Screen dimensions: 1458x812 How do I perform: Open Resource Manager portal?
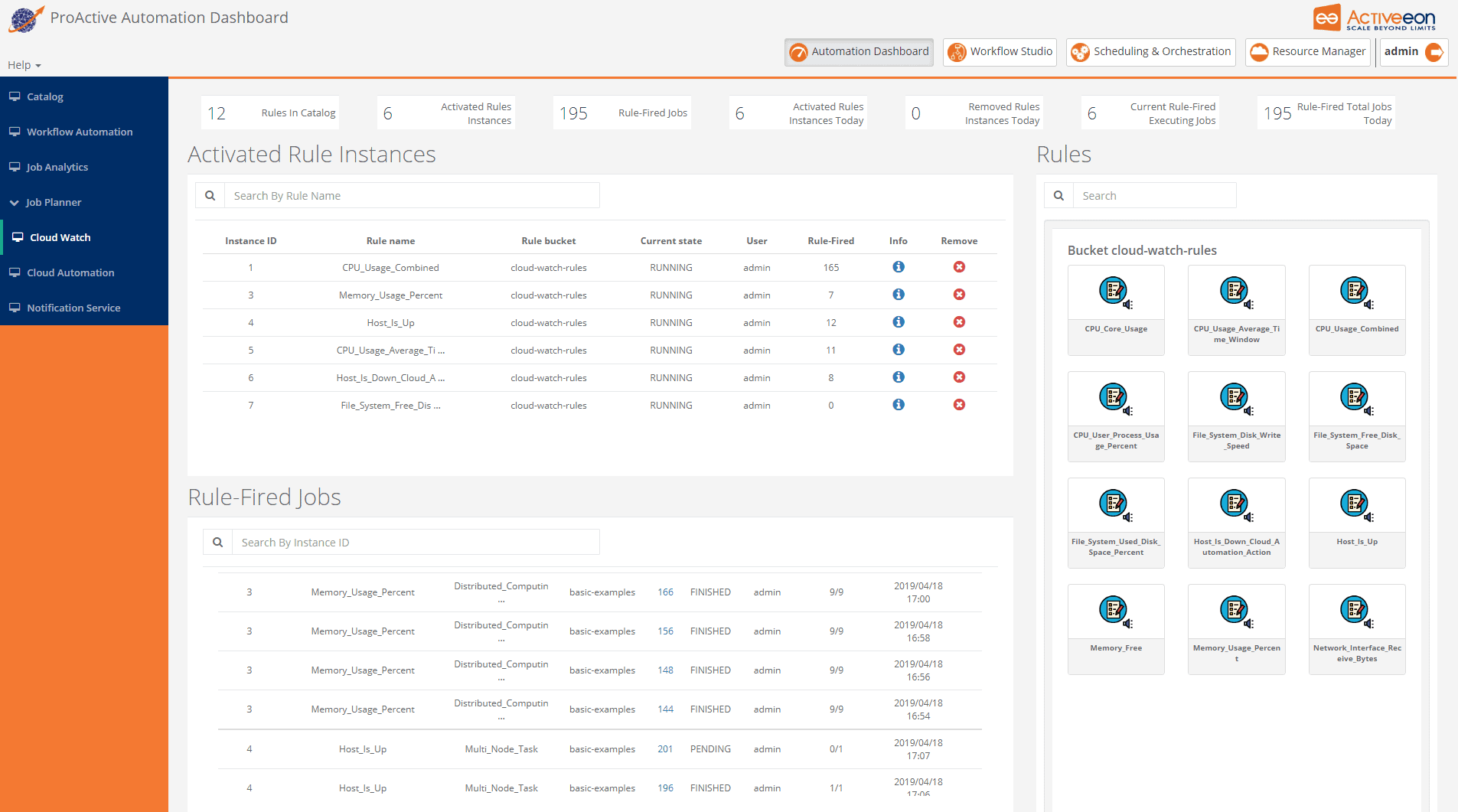tap(1307, 52)
